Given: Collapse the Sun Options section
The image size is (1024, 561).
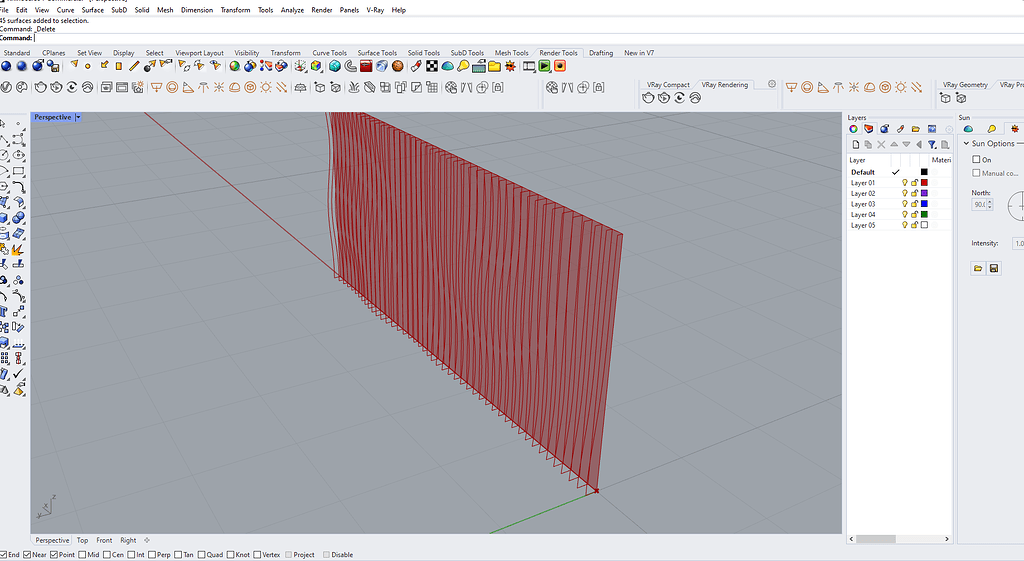Looking at the screenshot, I should pyautogui.click(x=966, y=144).
